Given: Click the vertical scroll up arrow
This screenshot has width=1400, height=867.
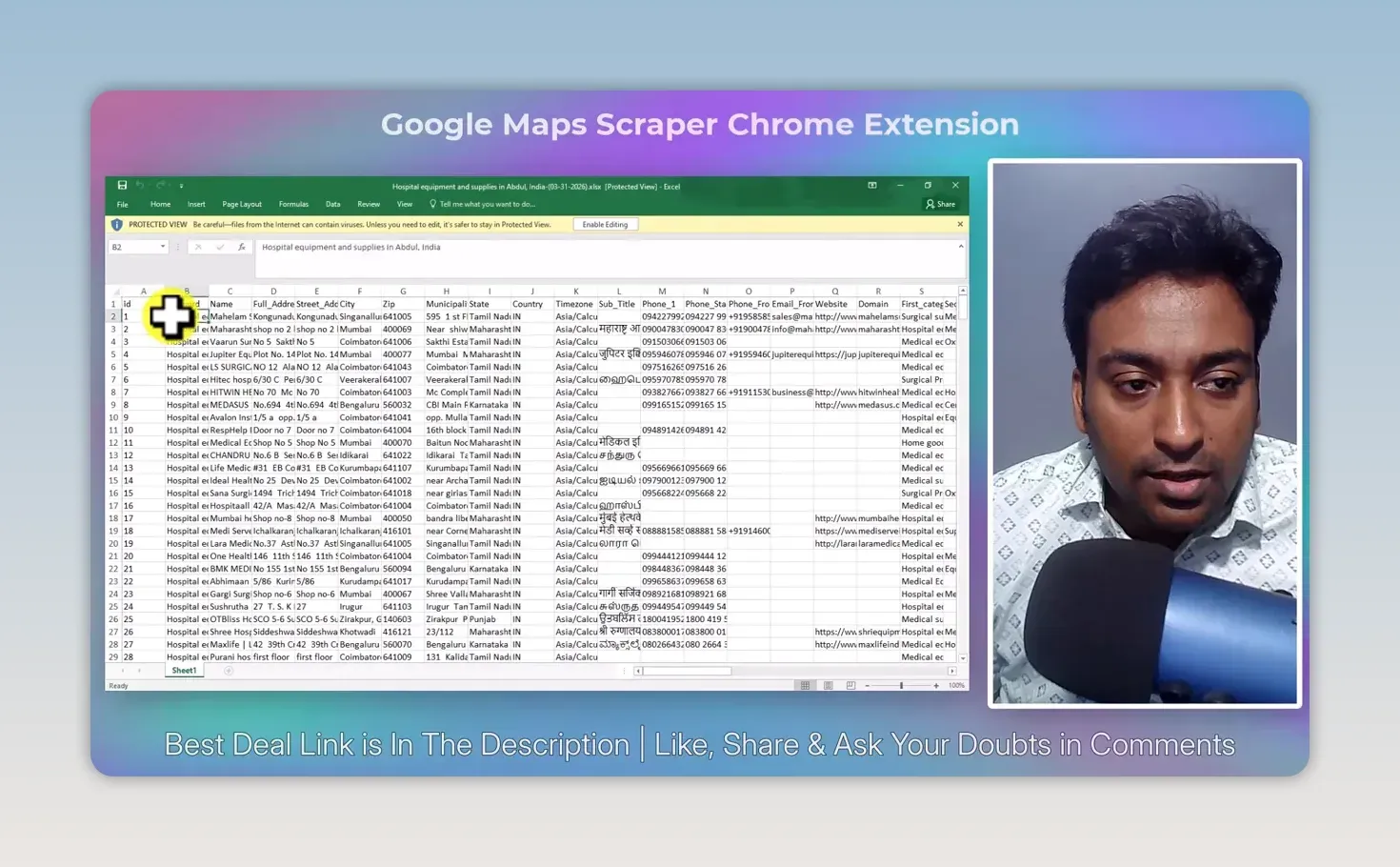Looking at the screenshot, I should (x=963, y=291).
